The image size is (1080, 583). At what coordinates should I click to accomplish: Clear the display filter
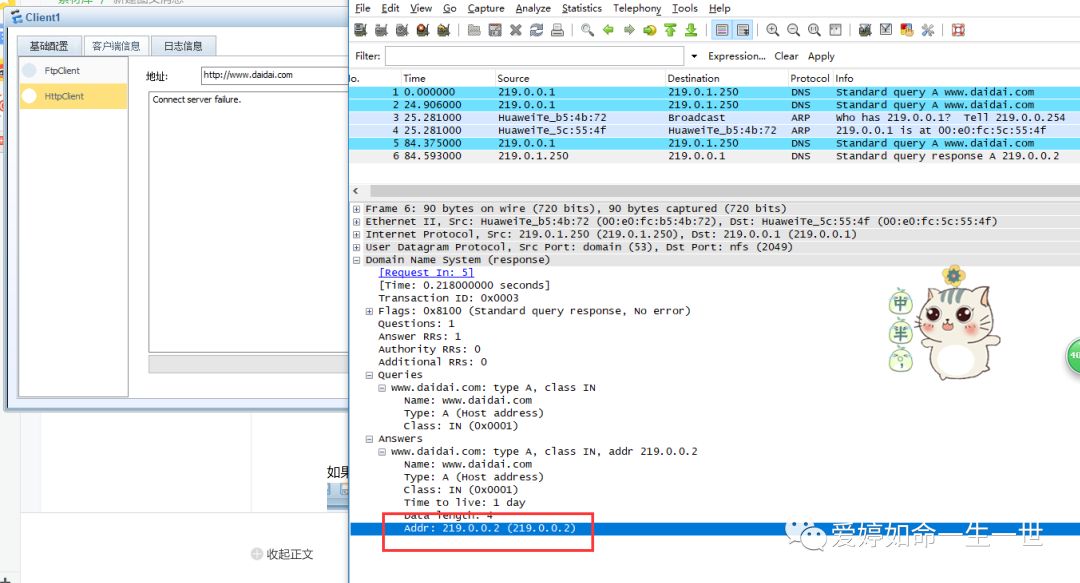[x=786, y=57]
